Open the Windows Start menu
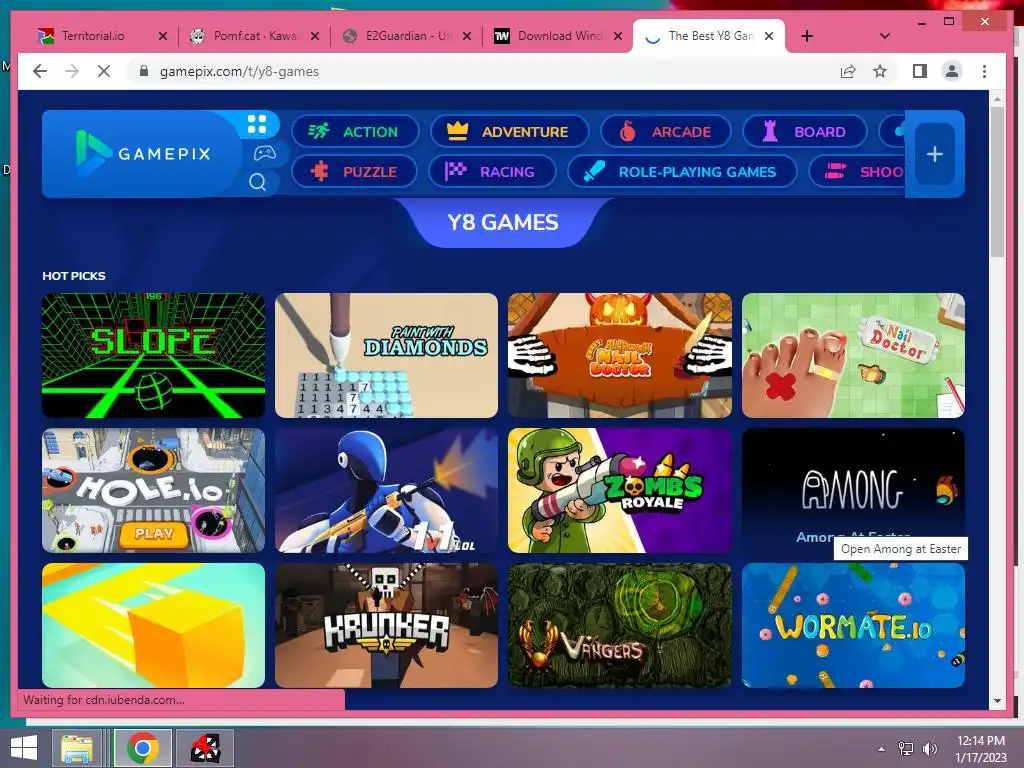Image resolution: width=1024 pixels, height=768 pixels. point(24,748)
